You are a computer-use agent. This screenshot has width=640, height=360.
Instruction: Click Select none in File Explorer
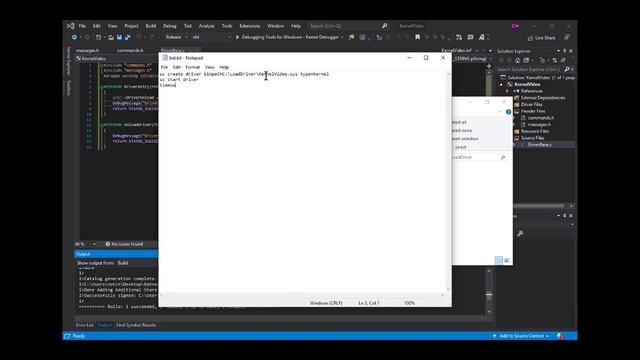coord(462,131)
